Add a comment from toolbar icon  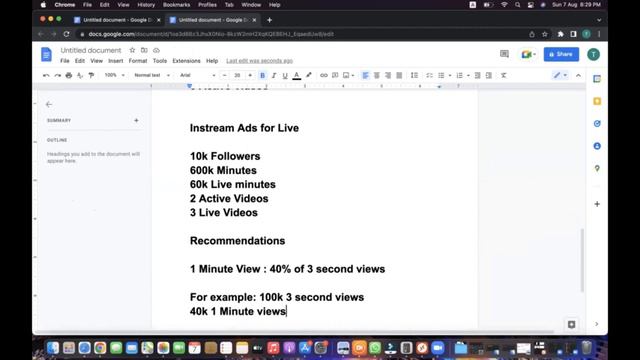pos(335,75)
